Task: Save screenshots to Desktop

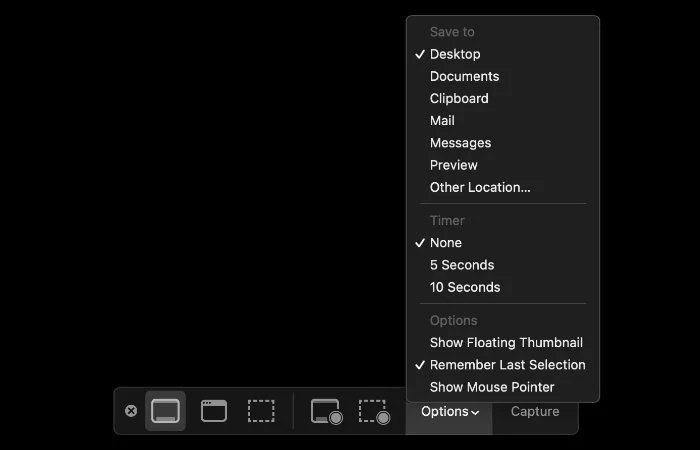Action: pyautogui.click(x=455, y=54)
